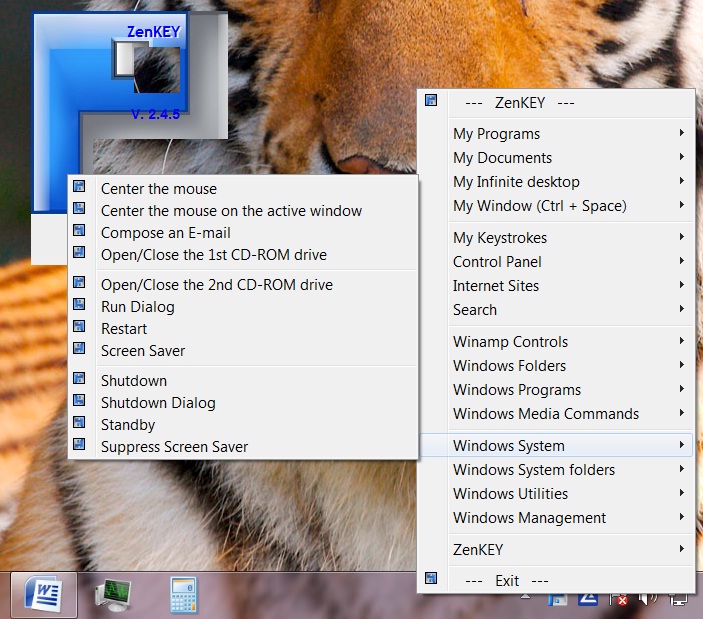Click the ZenKEY logo splash image
The image size is (703, 619).
[130, 112]
